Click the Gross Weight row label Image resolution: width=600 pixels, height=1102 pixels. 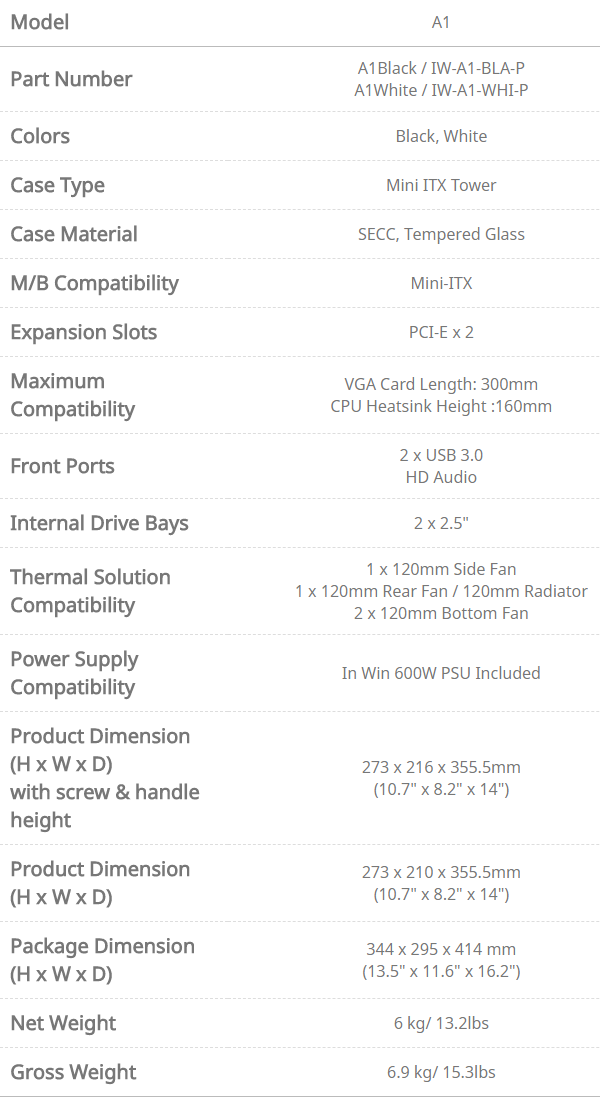click(x=73, y=1072)
